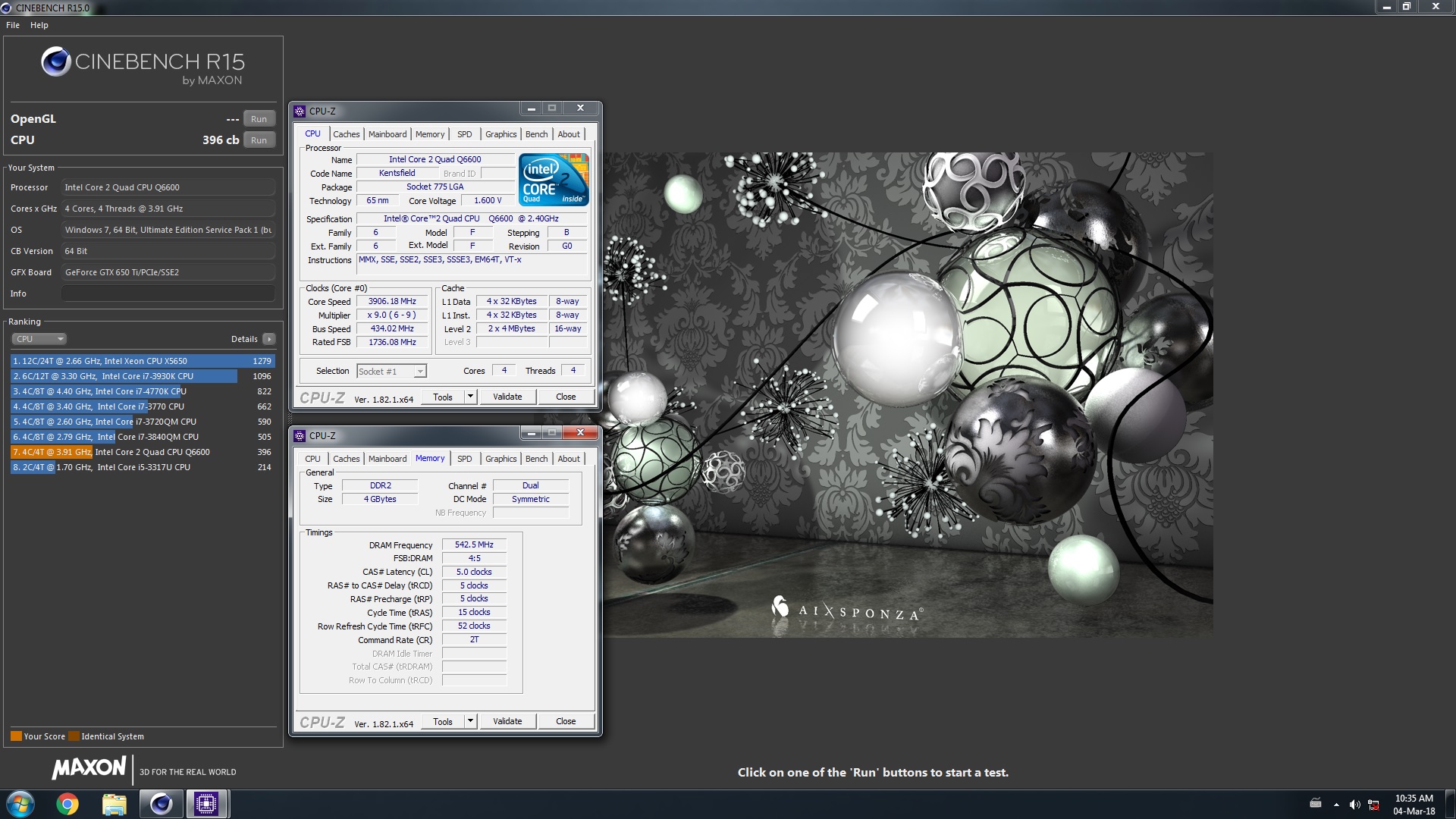
Task: Click the Bus Speed 434.02 MHz value
Action: [392, 328]
